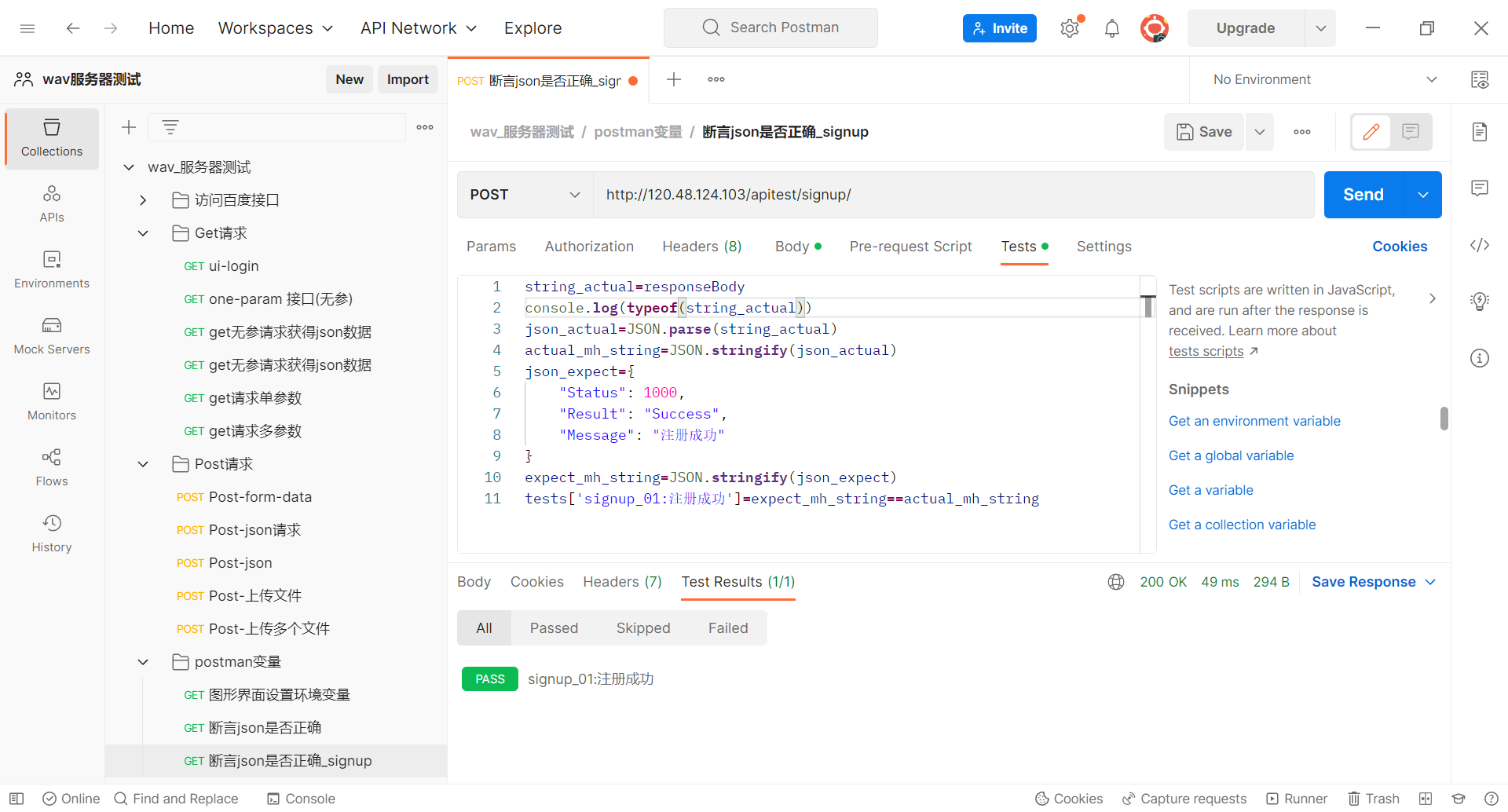Switch to the Headers (8) request tab

click(x=702, y=247)
